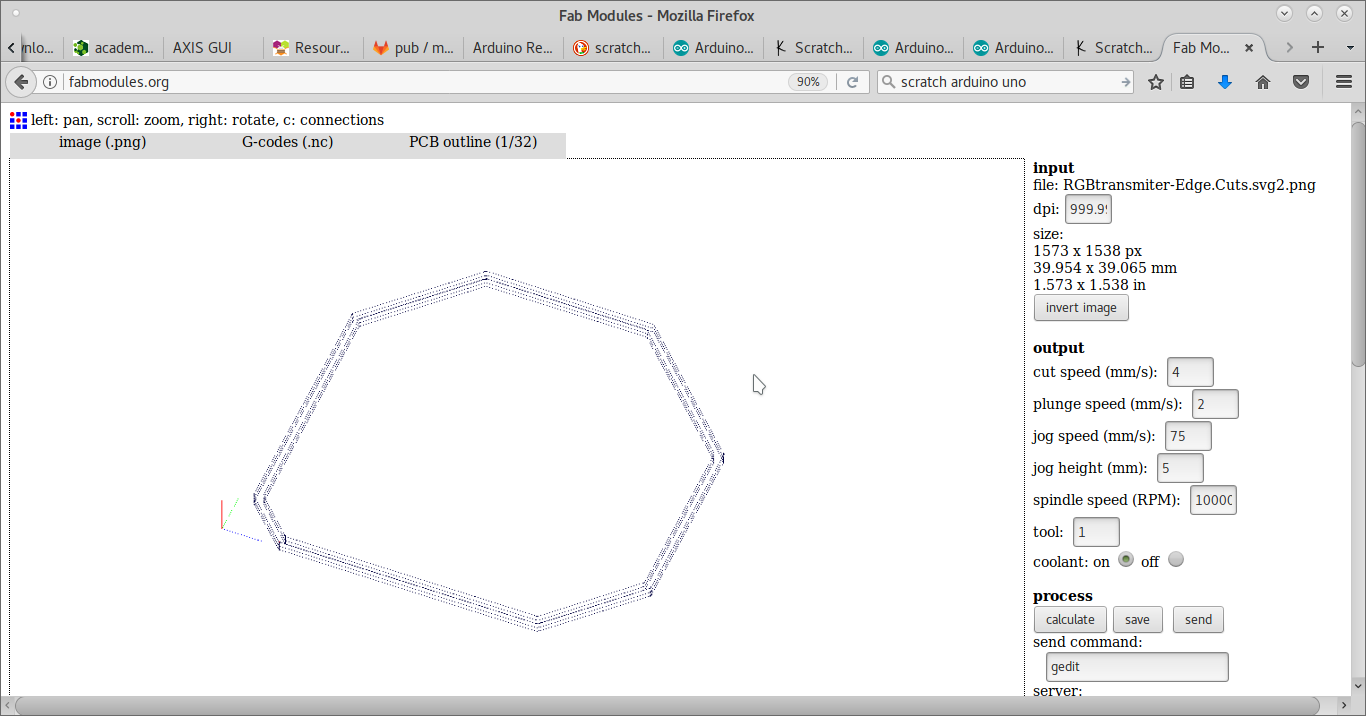Open a new tab with plus icon
This screenshot has height=716, width=1366.
coord(1318,47)
